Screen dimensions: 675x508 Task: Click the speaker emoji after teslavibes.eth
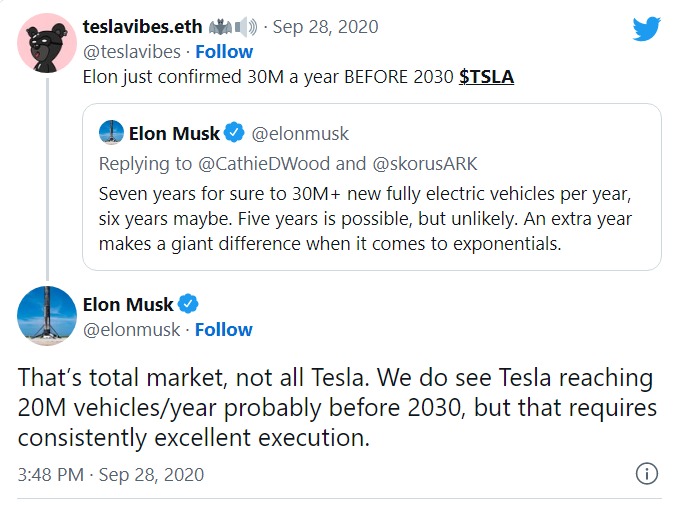pyautogui.click(x=246, y=27)
